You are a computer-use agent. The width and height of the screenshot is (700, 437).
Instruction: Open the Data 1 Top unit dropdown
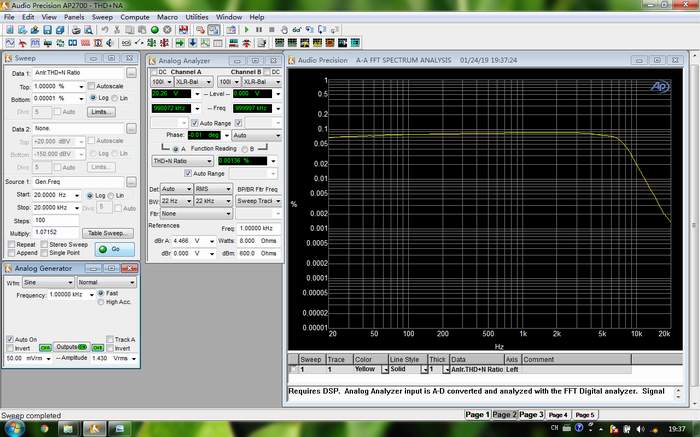[x=81, y=86]
